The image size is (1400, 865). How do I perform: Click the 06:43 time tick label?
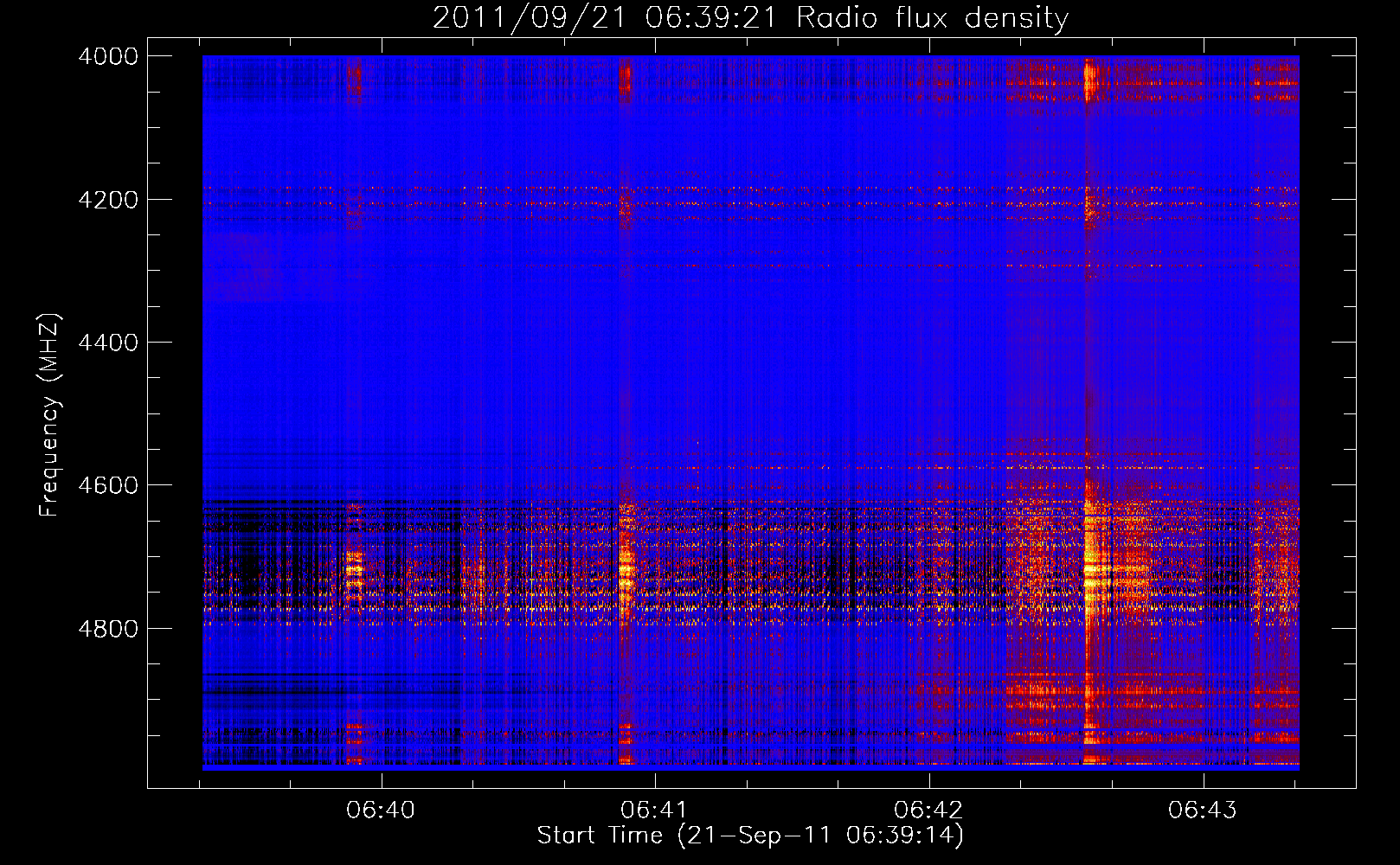(1203, 811)
